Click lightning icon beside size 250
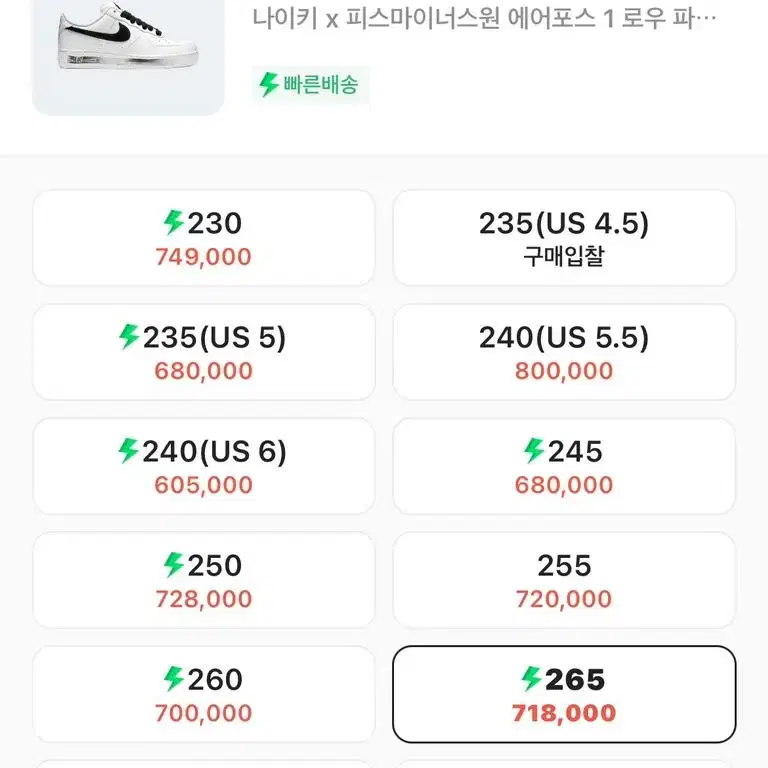This screenshot has width=768, height=768. [x=174, y=565]
